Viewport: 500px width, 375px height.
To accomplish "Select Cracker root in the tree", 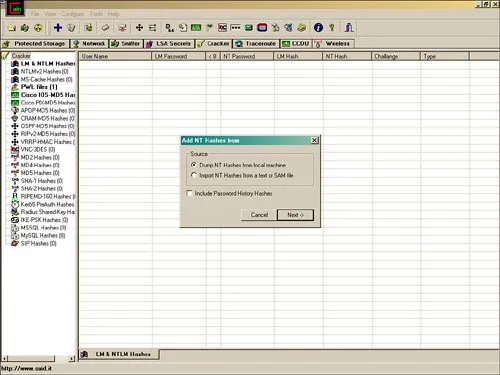I will click(x=21, y=56).
